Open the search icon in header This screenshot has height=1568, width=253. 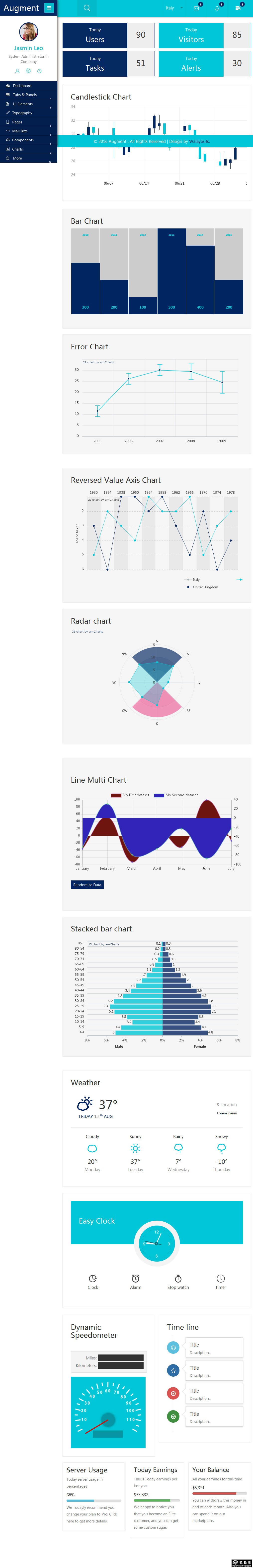tap(86, 8)
